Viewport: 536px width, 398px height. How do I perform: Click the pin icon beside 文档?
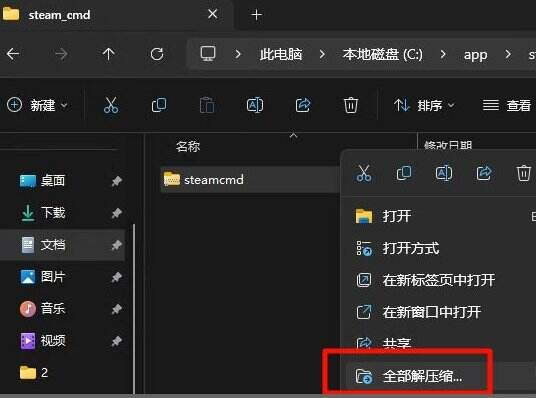(117, 245)
